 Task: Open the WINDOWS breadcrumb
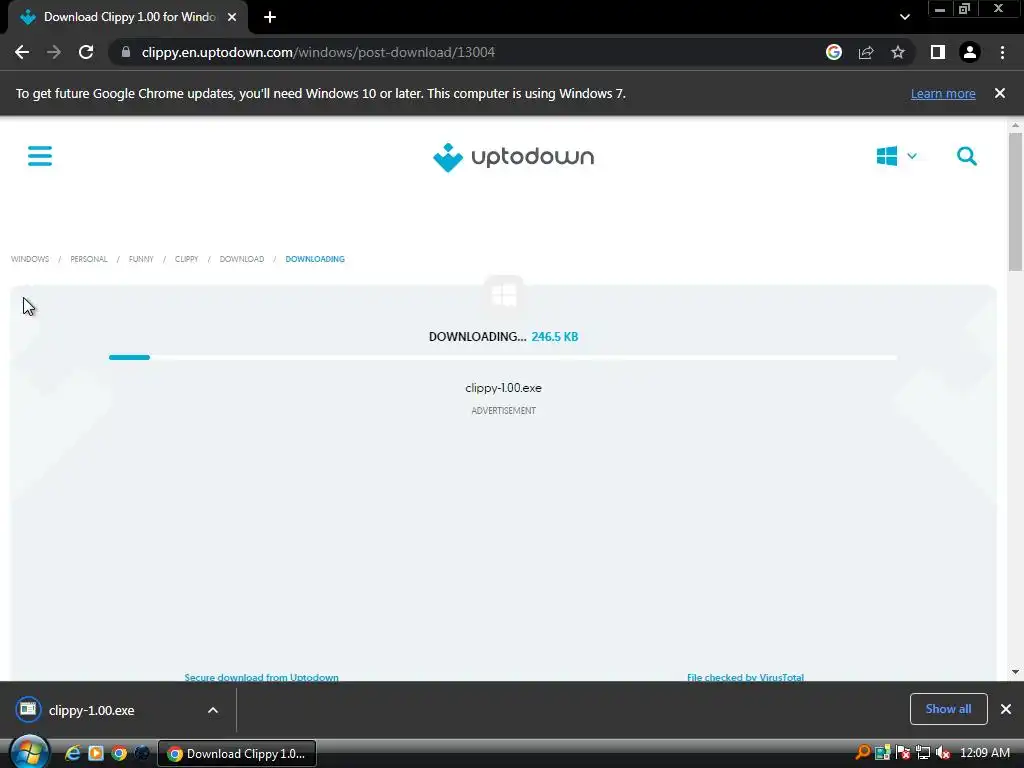point(30,259)
